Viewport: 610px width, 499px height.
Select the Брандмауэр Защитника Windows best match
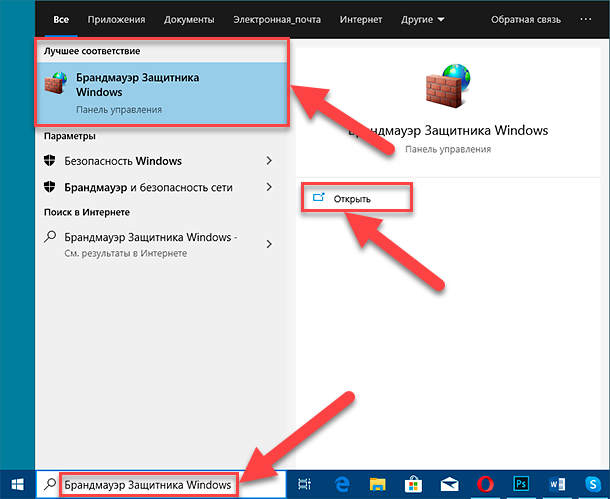pos(162,93)
